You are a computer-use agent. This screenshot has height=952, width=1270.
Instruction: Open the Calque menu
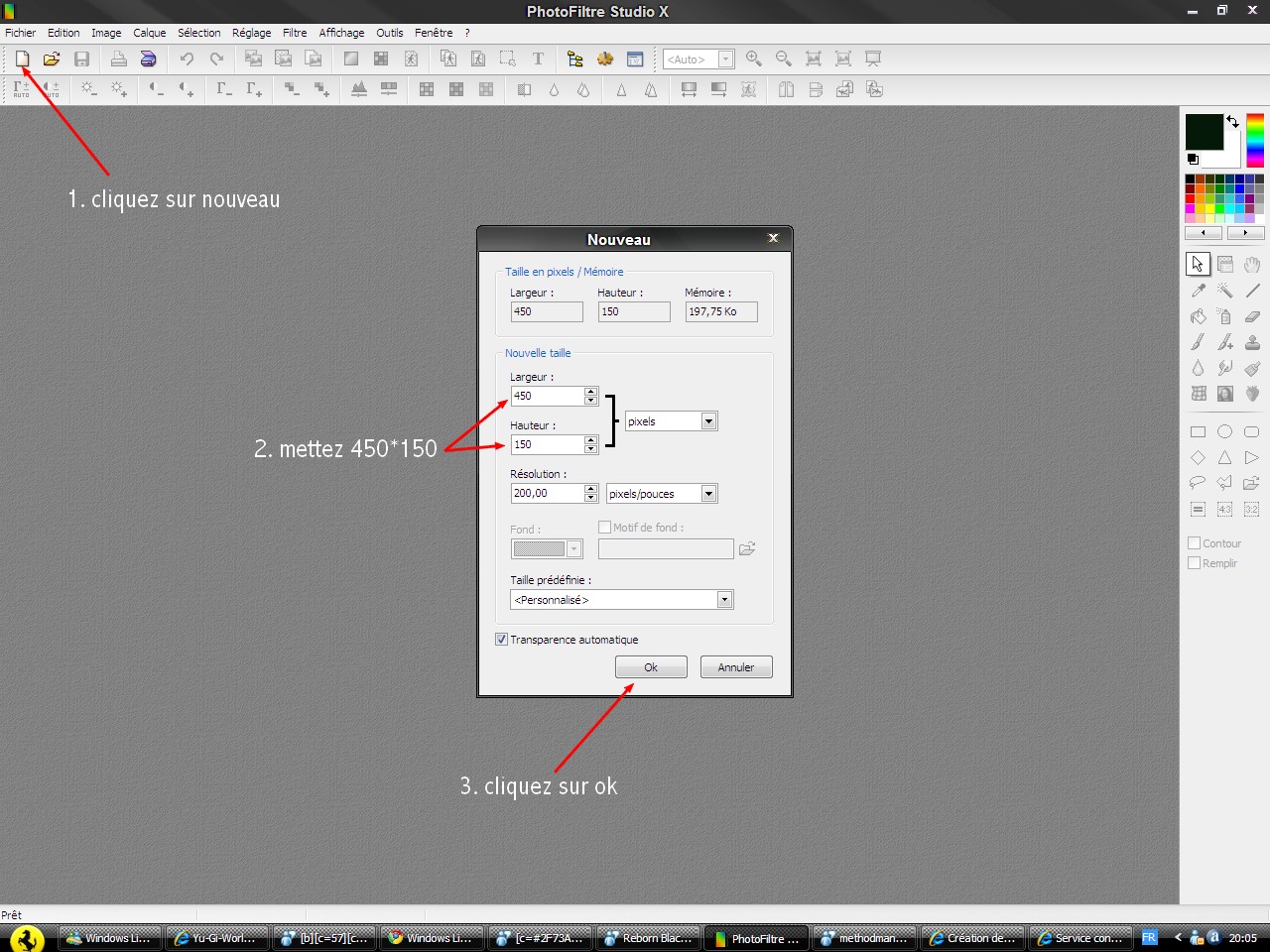[x=150, y=33]
